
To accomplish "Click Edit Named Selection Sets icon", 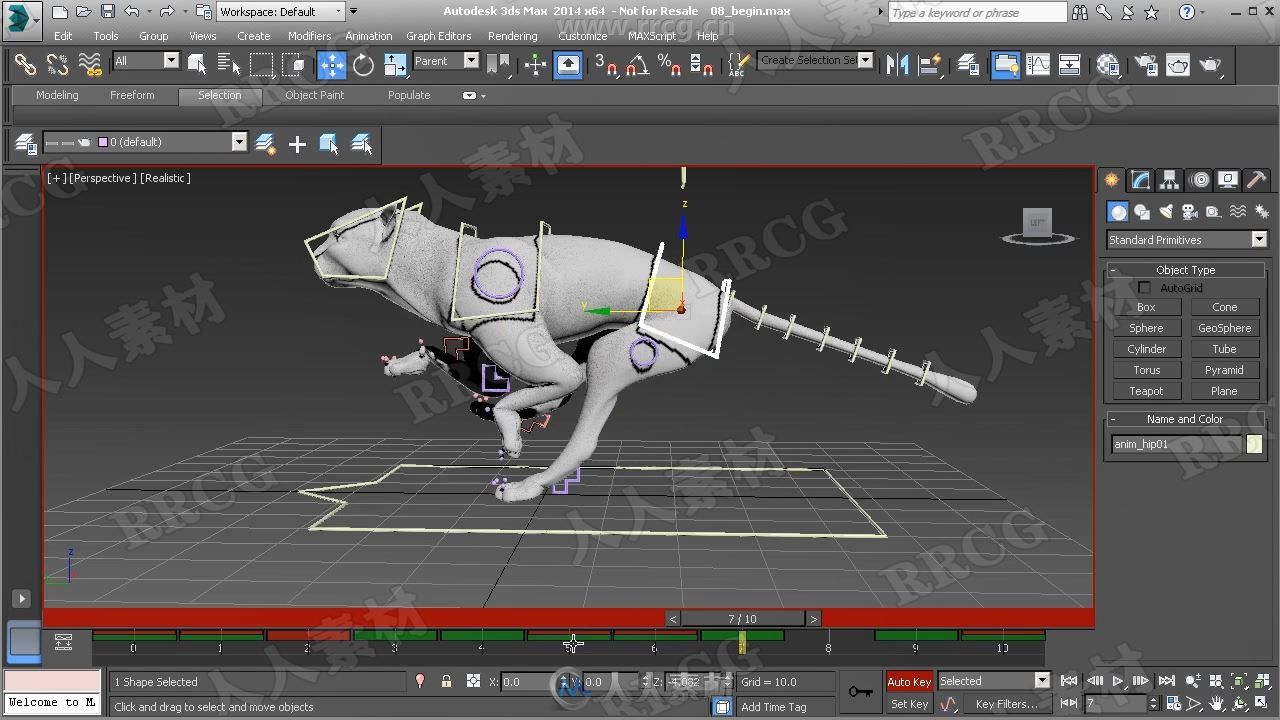I will [737, 65].
